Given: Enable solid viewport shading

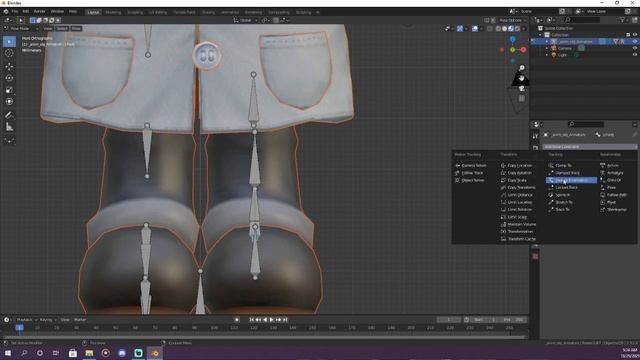Looking at the screenshot, I should 504,29.
